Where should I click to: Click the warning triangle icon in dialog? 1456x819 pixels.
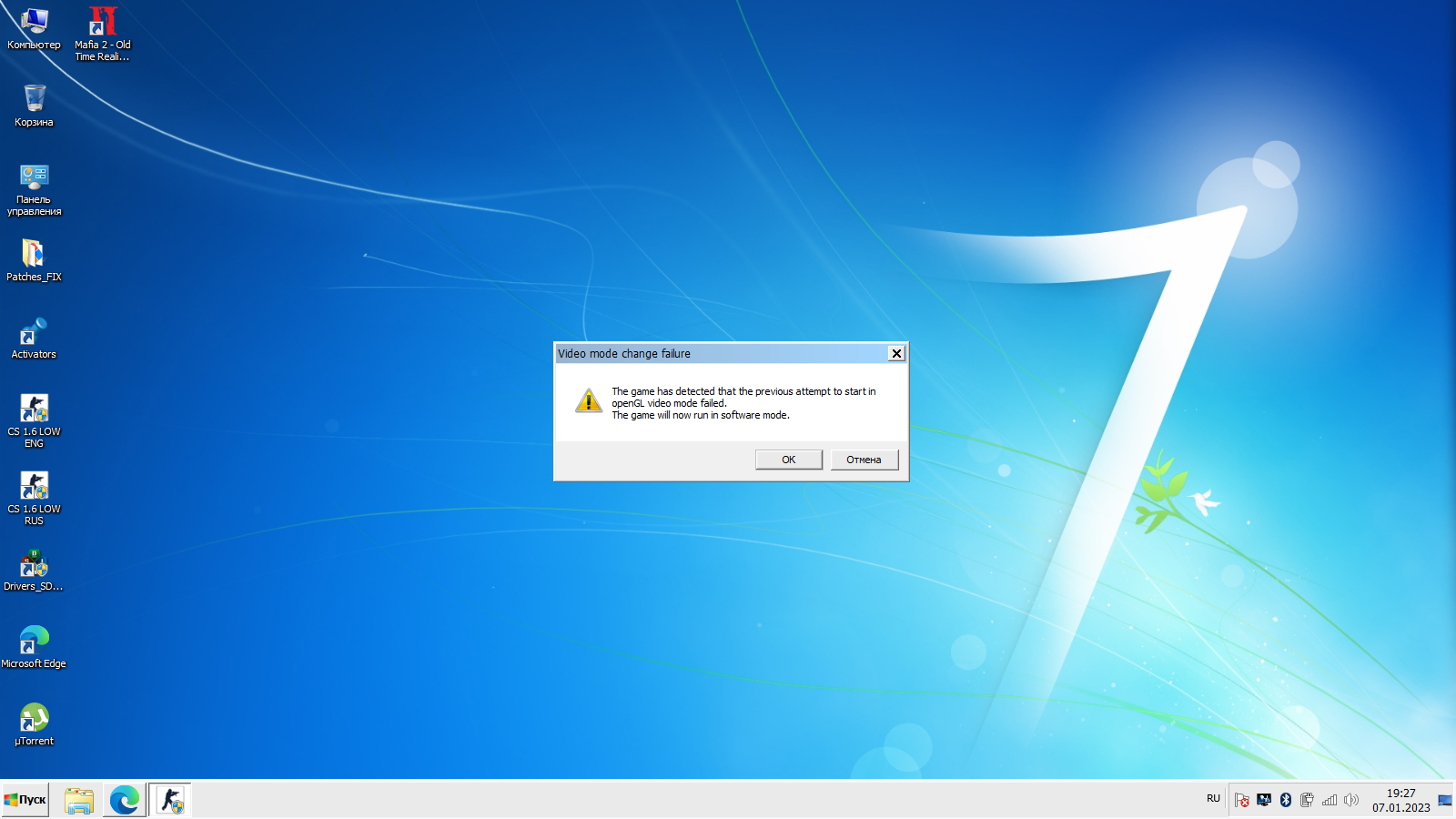(x=589, y=400)
